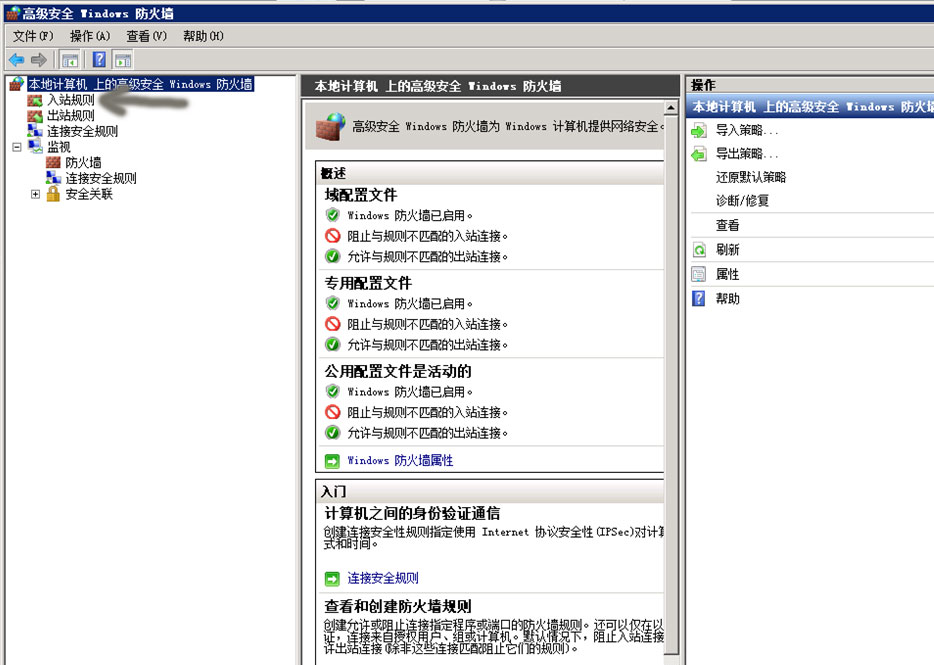Screen dimensions: 934x665
Task: Click the Forward navigation arrow icon
Action: [x=38, y=59]
